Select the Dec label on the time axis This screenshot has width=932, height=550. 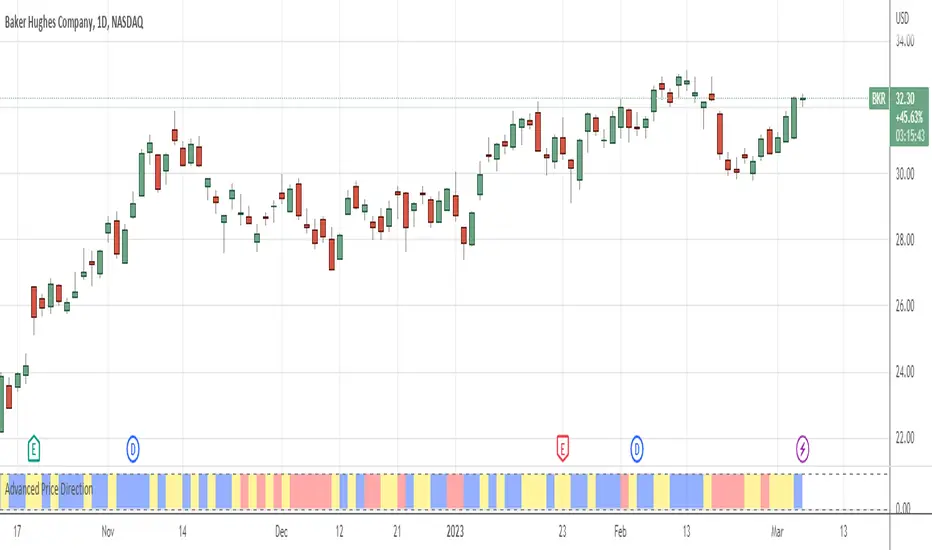coord(281,530)
